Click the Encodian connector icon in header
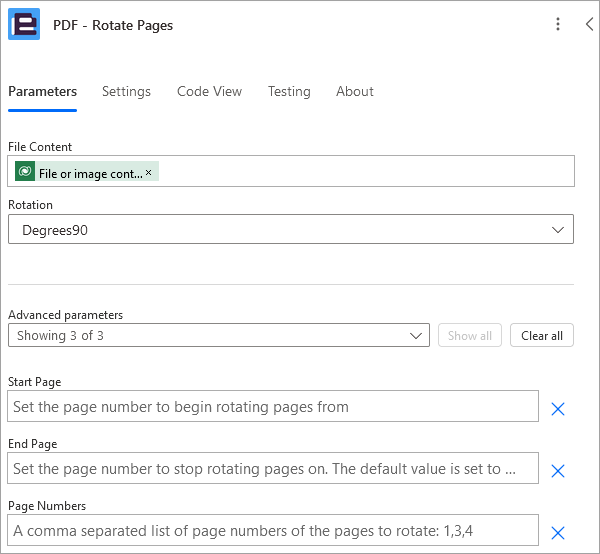The width and height of the screenshot is (600, 554). pos(24,24)
